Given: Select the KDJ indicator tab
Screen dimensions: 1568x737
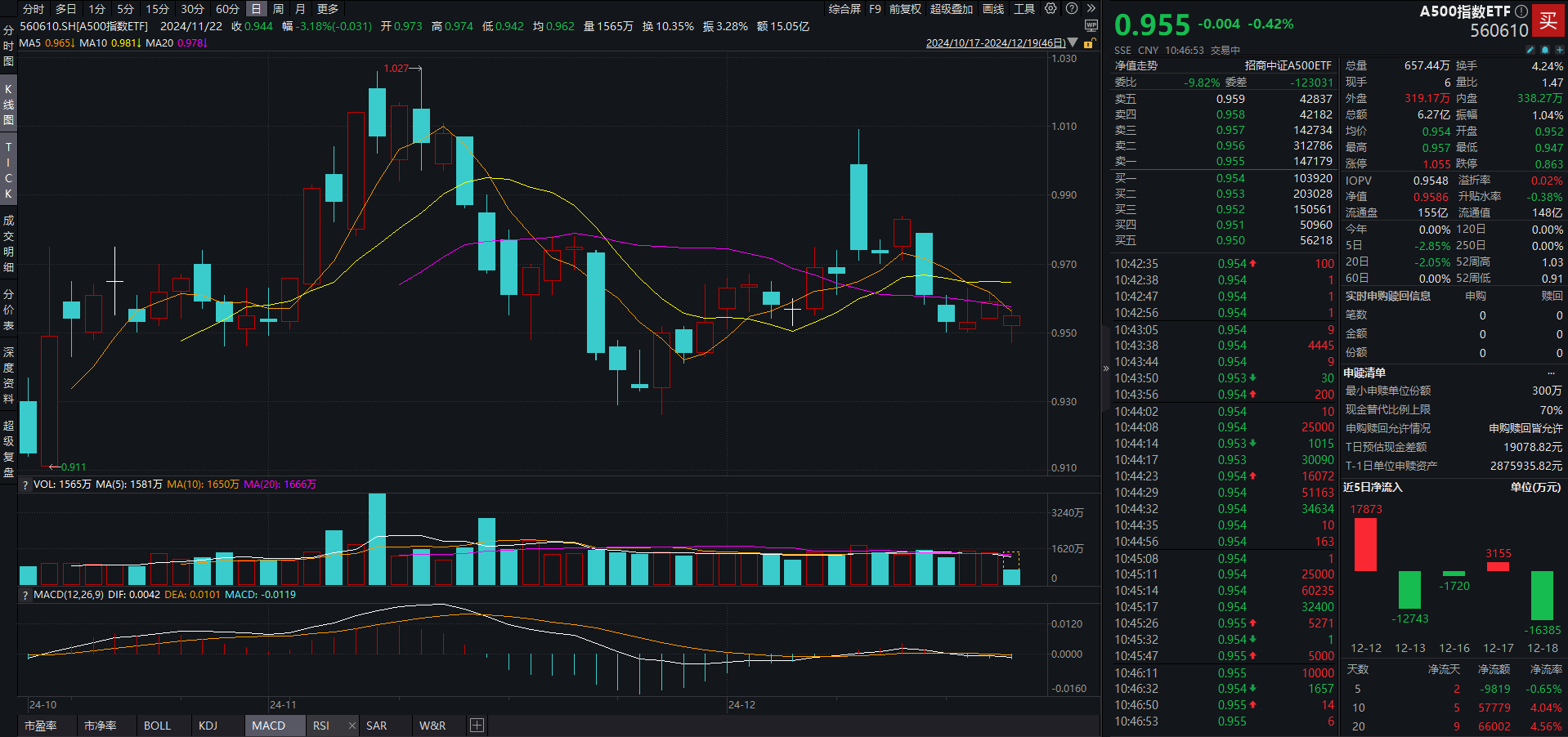Looking at the screenshot, I should [x=208, y=726].
